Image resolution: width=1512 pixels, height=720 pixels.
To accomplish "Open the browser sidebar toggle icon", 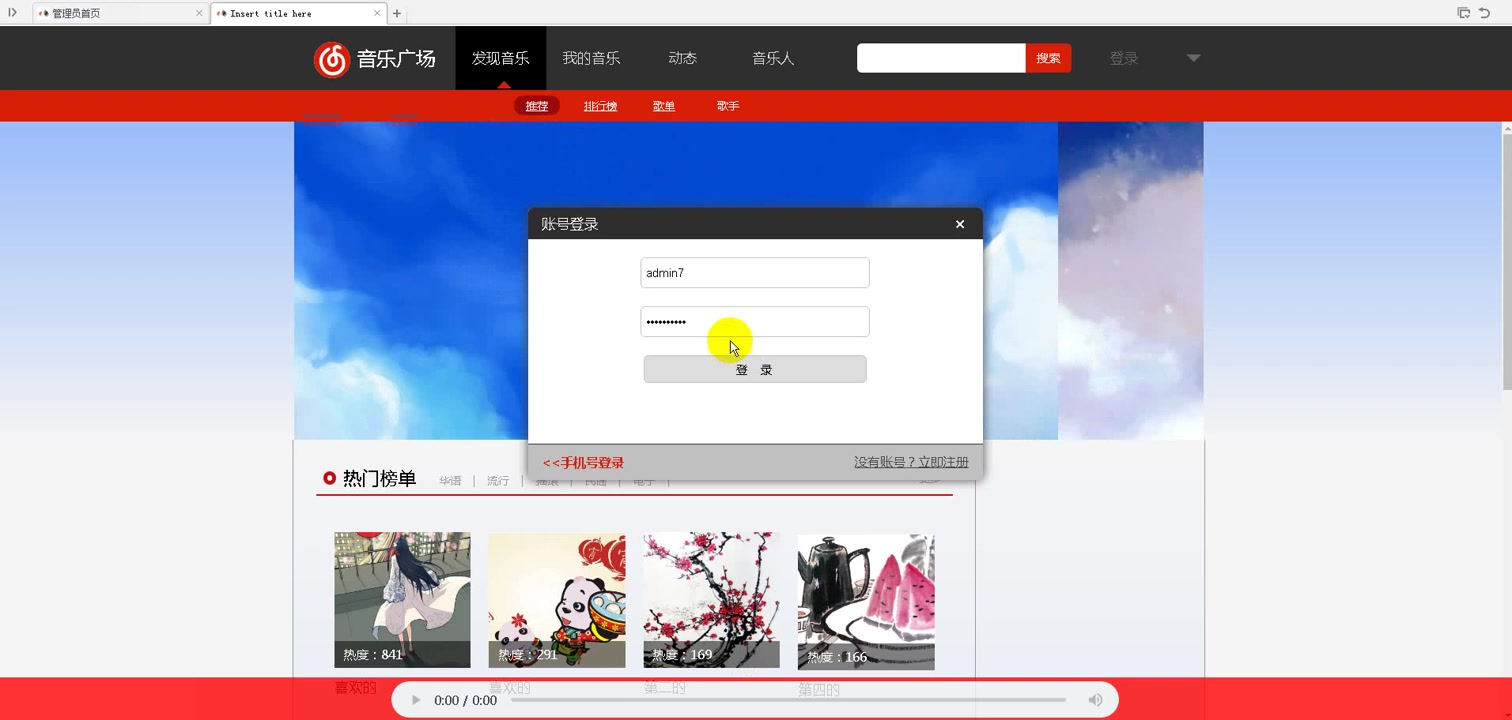I will 13,13.
